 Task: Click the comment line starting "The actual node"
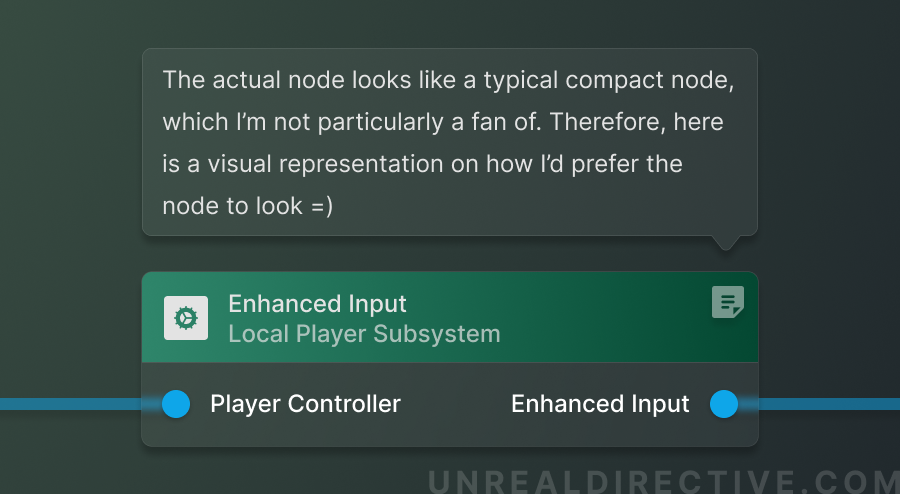click(448, 80)
